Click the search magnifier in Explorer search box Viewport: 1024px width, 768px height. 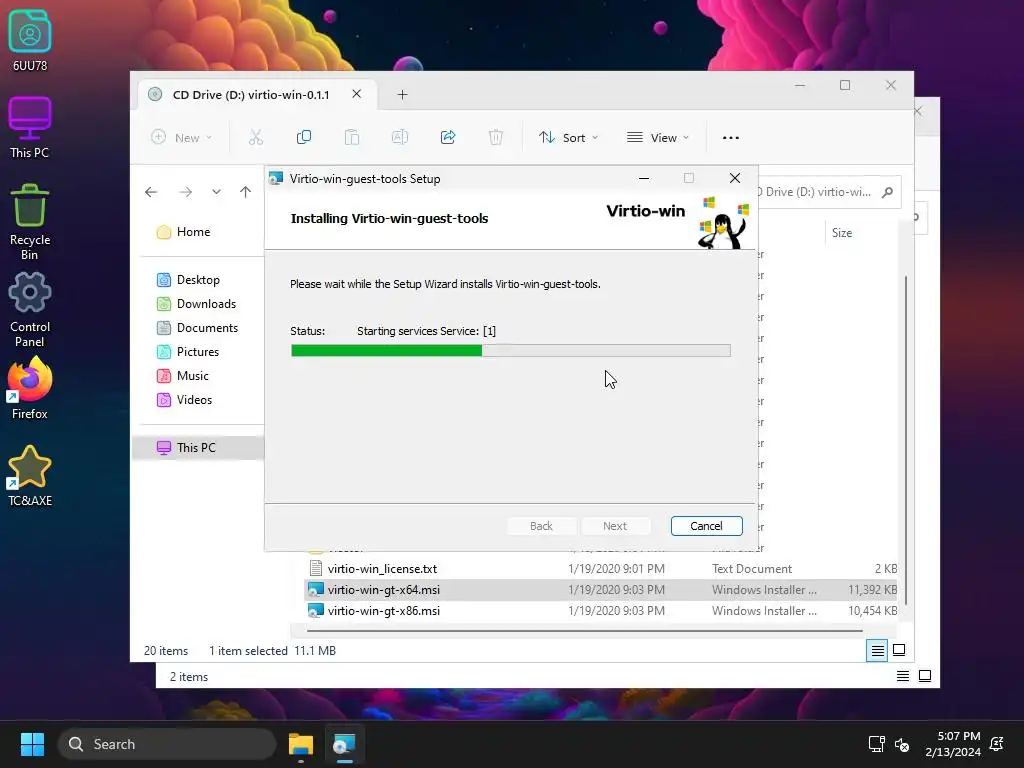(x=887, y=192)
